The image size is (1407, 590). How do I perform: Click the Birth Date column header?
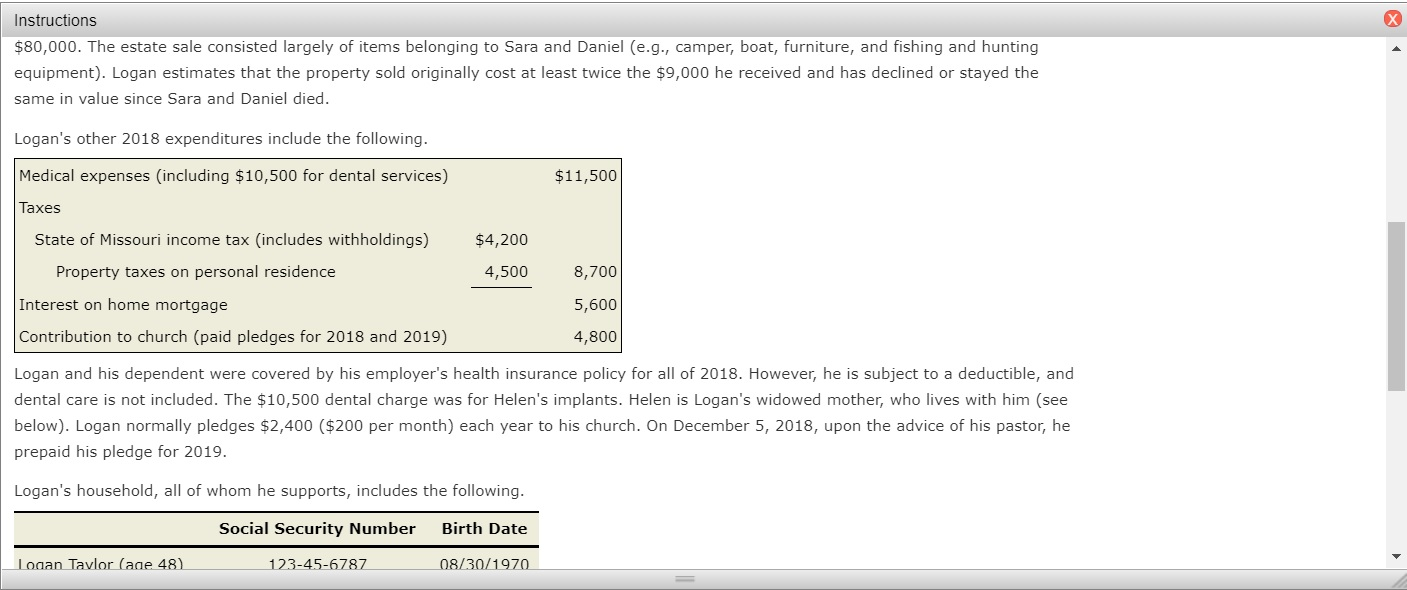485,528
